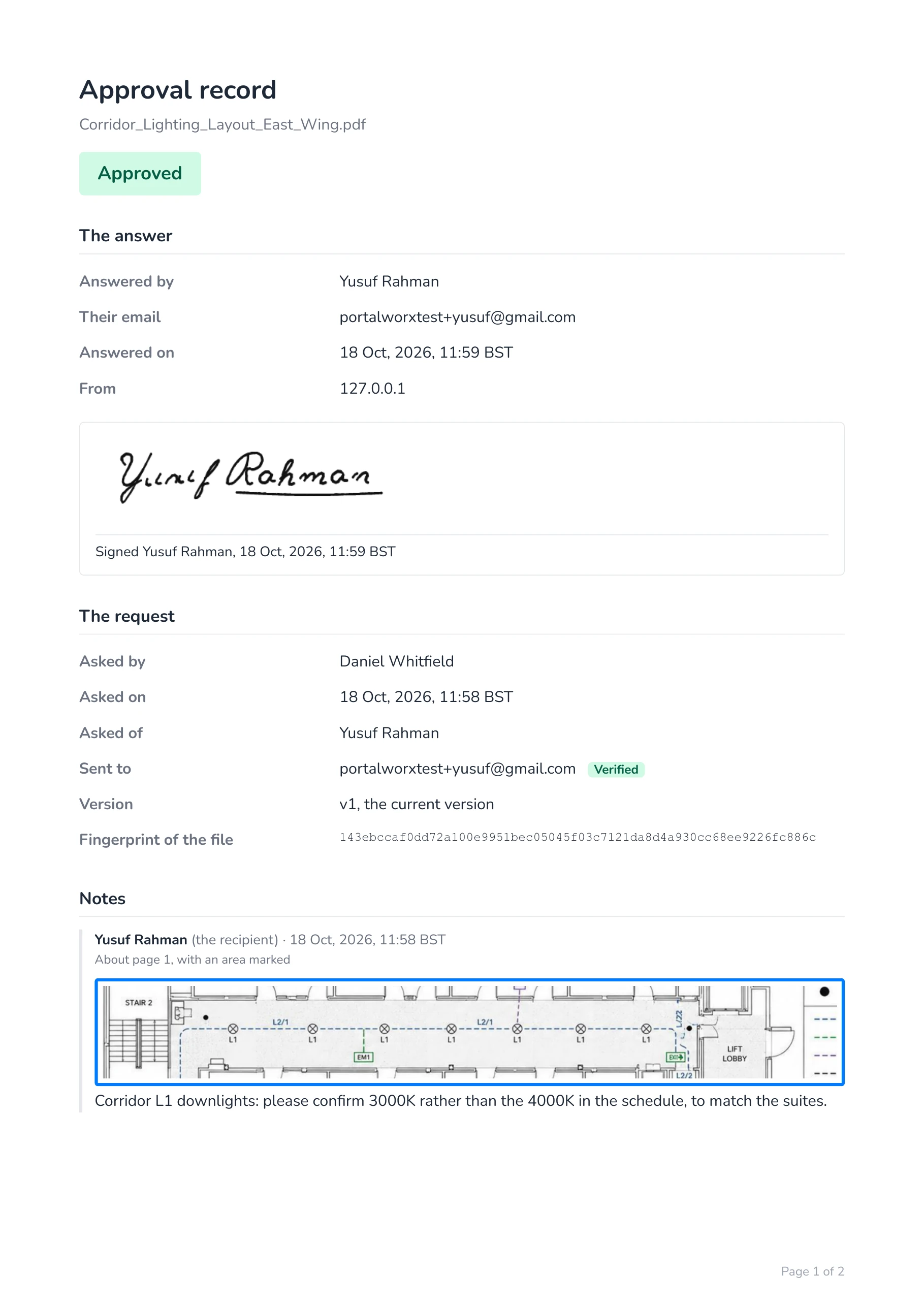This screenshot has width=924, height=1307.
Task: Click the Verified badge next to email
Action: coord(616,770)
